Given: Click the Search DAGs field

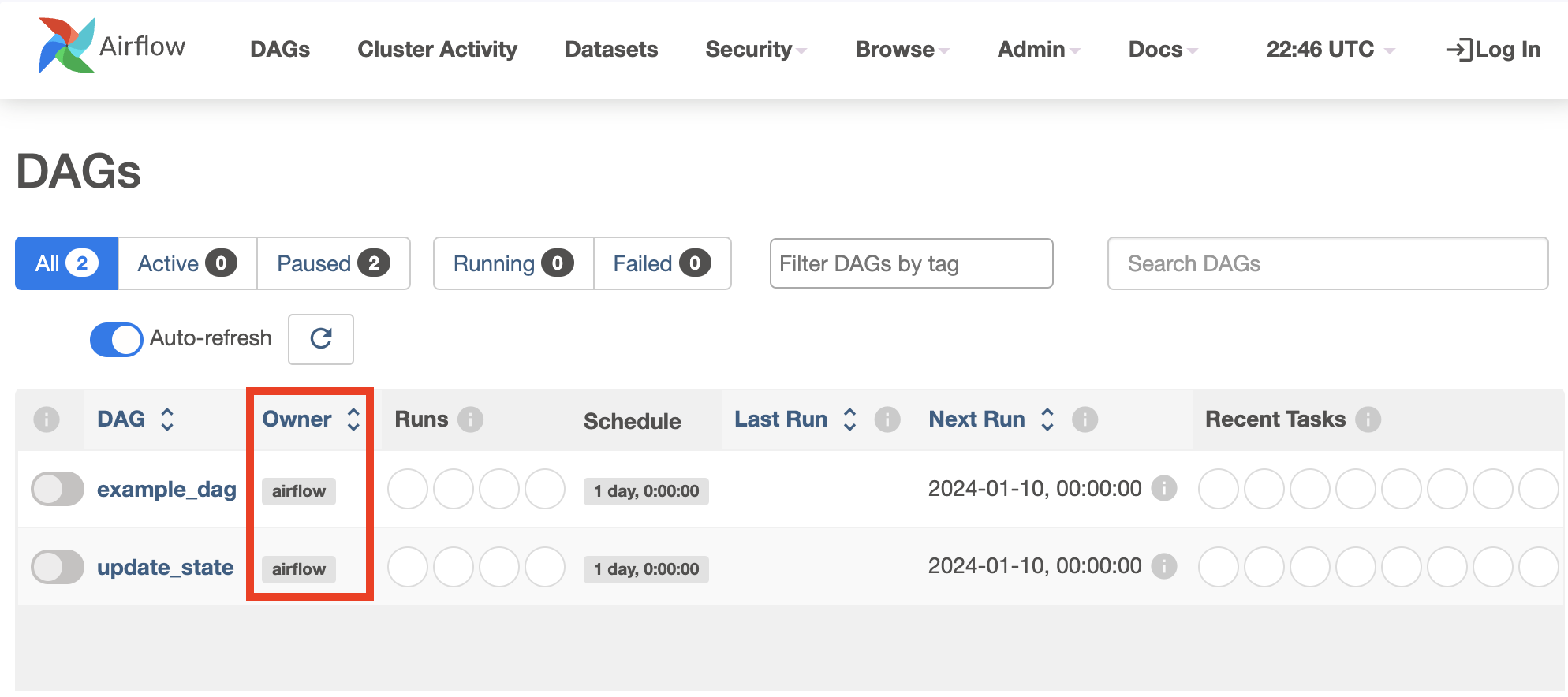Looking at the screenshot, I should point(1328,263).
